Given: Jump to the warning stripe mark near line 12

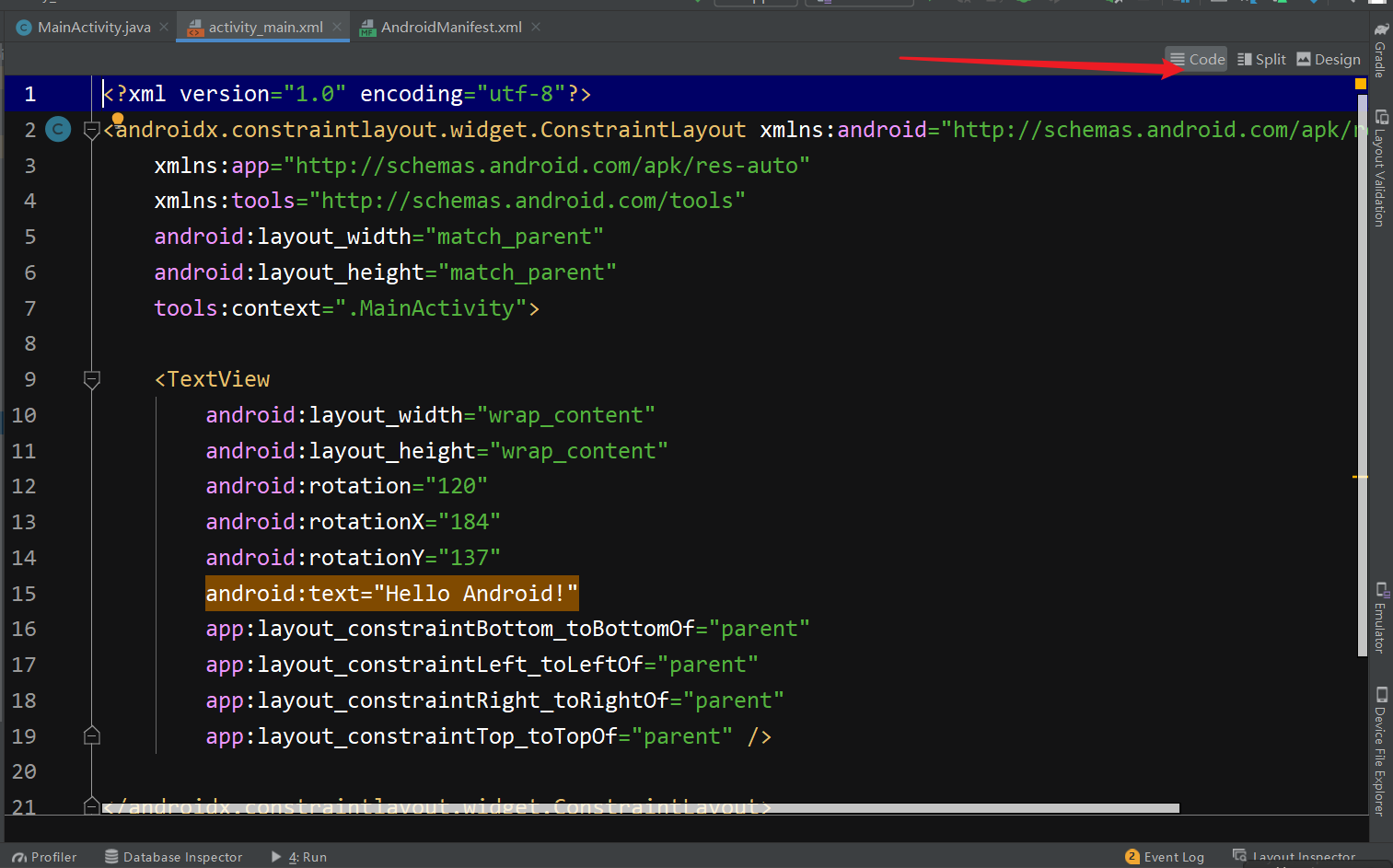Looking at the screenshot, I should [1360, 477].
